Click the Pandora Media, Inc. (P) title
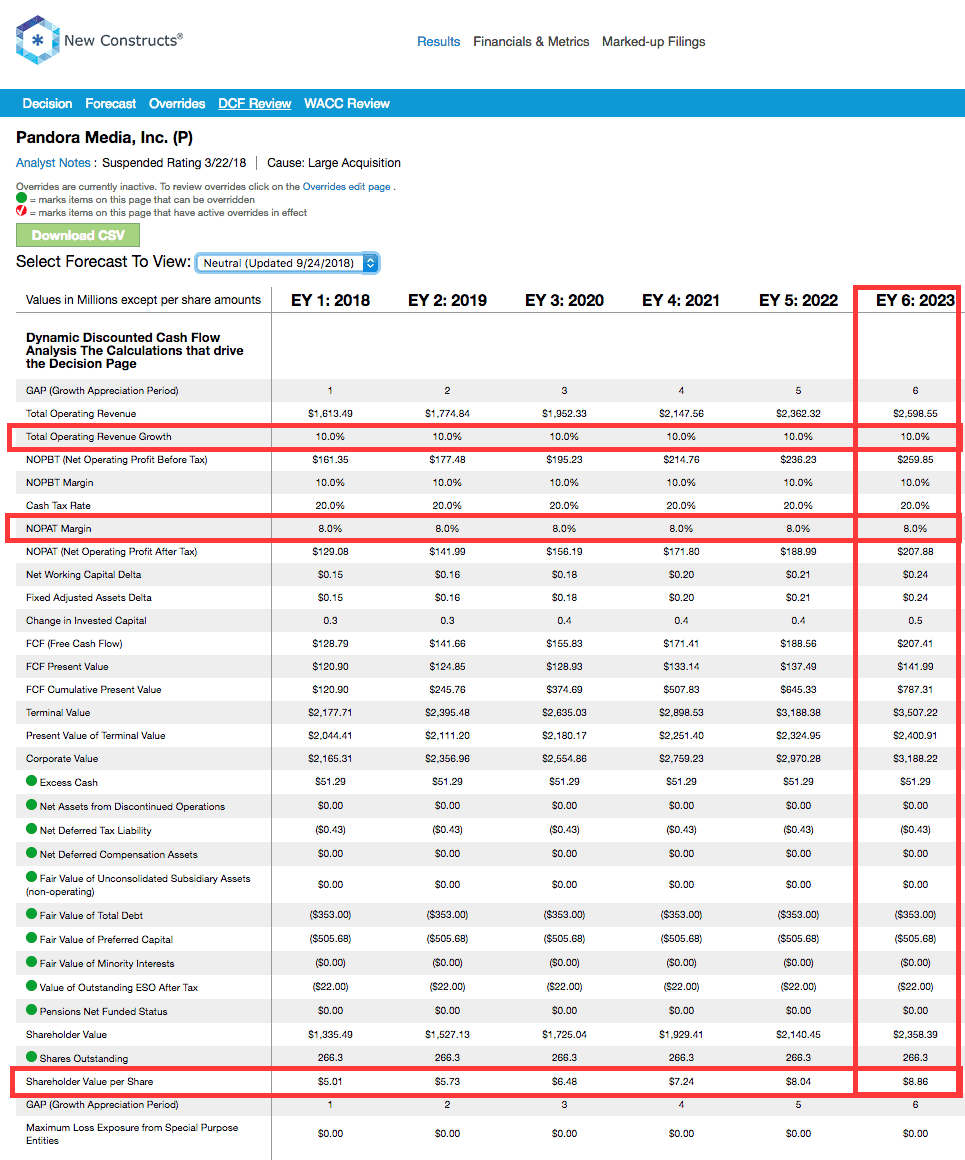Image resolution: width=965 pixels, height=1160 pixels. (x=104, y=138)
